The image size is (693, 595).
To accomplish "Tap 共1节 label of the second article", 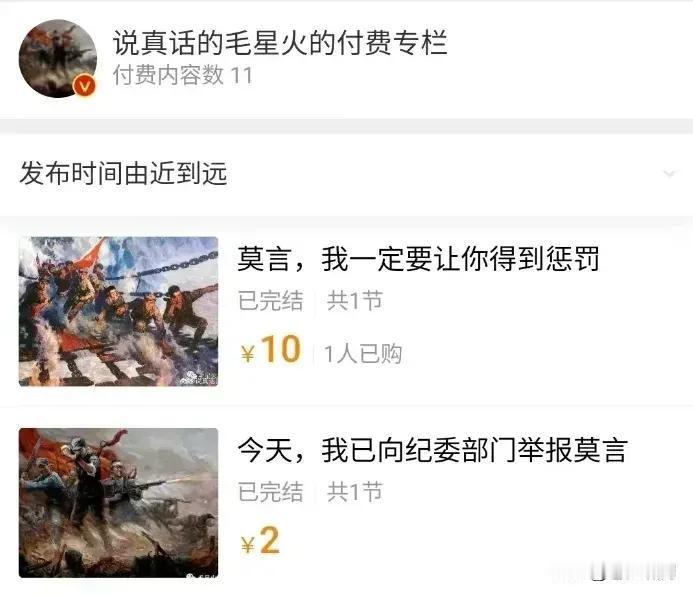I will [354, 492].
